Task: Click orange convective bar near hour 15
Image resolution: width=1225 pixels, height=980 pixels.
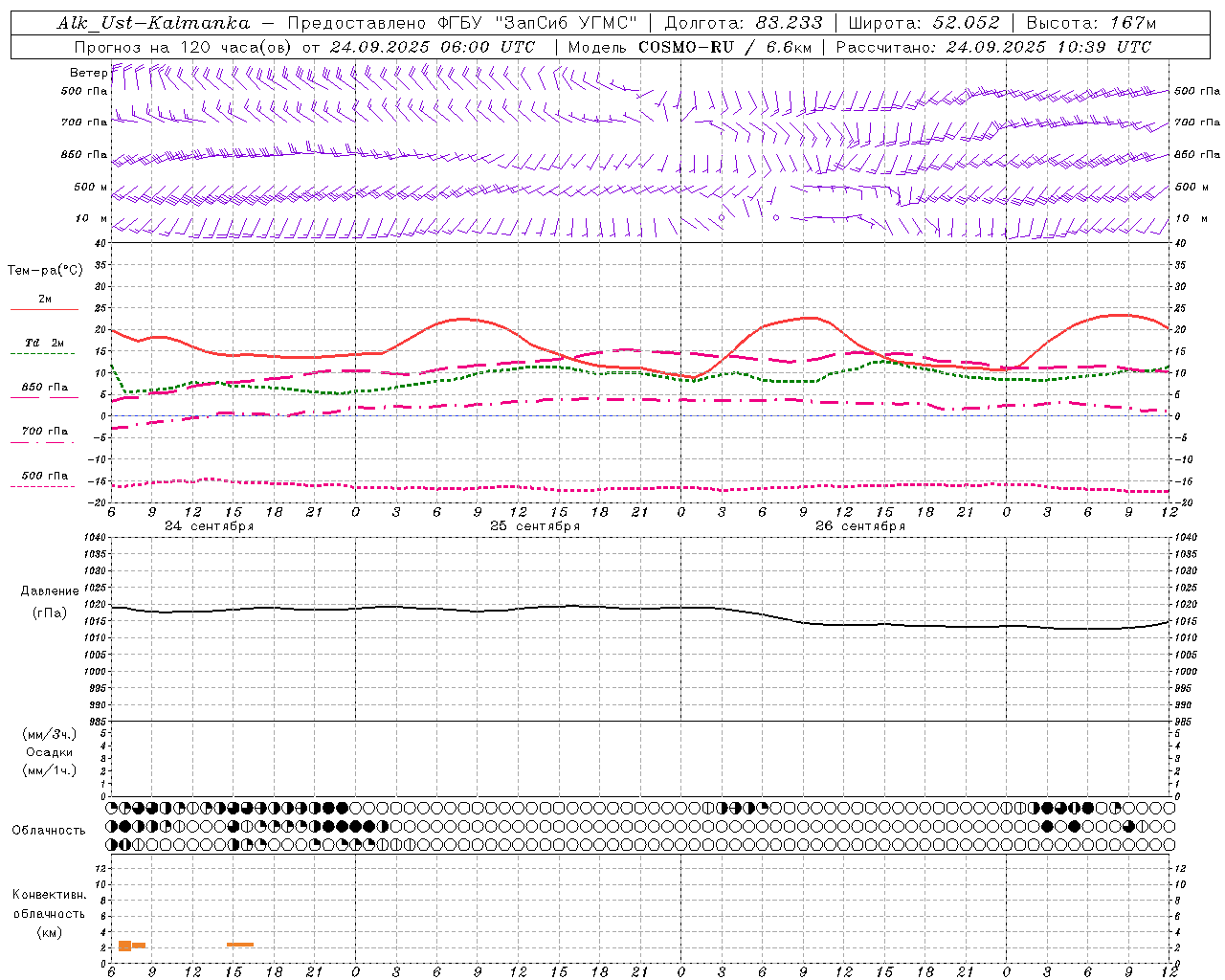Action: [x=240, y=945]
